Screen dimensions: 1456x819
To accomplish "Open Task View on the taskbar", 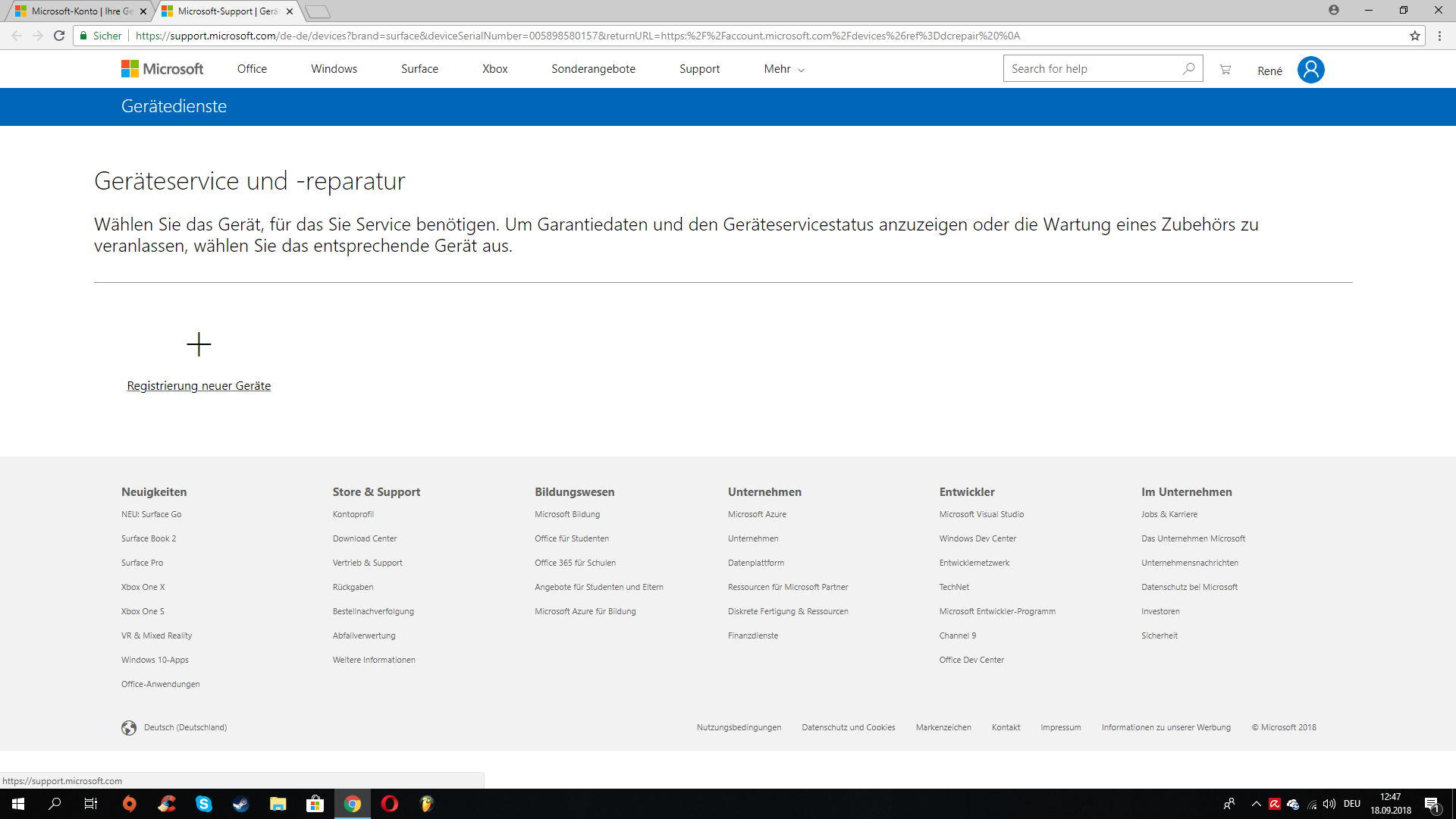I will click(90, 804).
